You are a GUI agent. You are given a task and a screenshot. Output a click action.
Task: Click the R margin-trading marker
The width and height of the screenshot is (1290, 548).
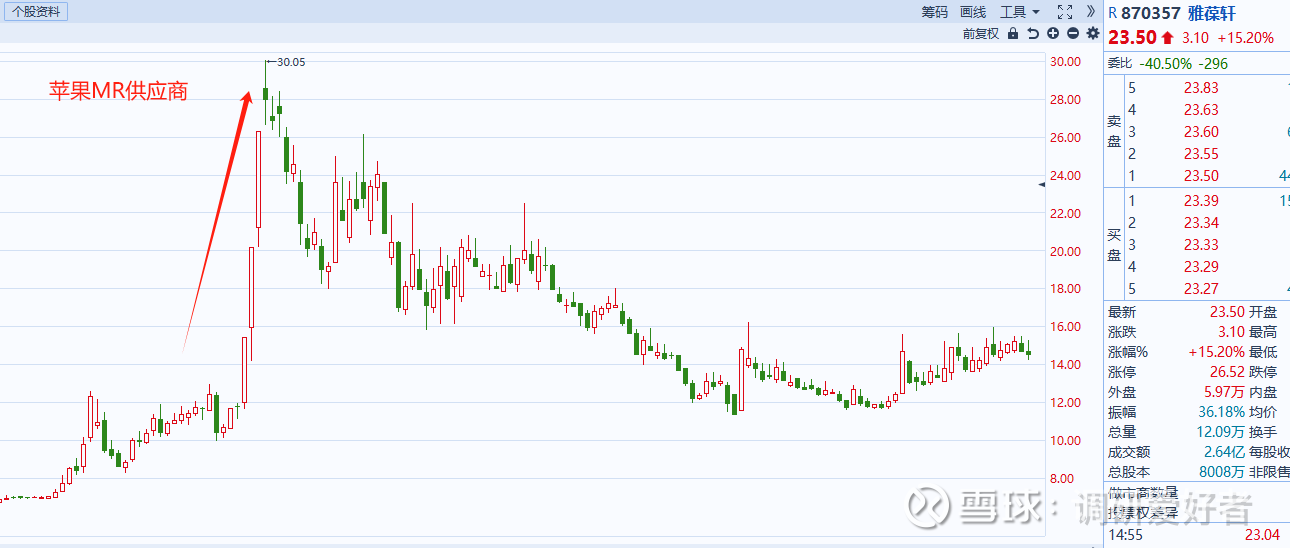point(1113,13)
